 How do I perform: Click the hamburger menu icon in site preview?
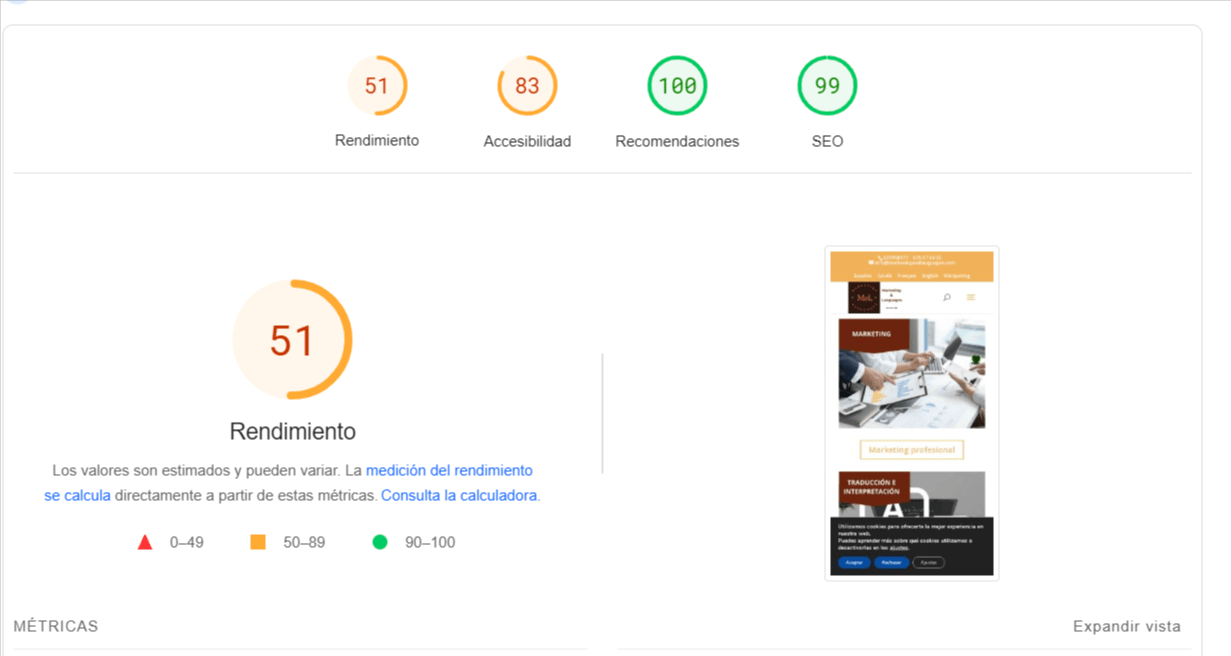point(971,297)
